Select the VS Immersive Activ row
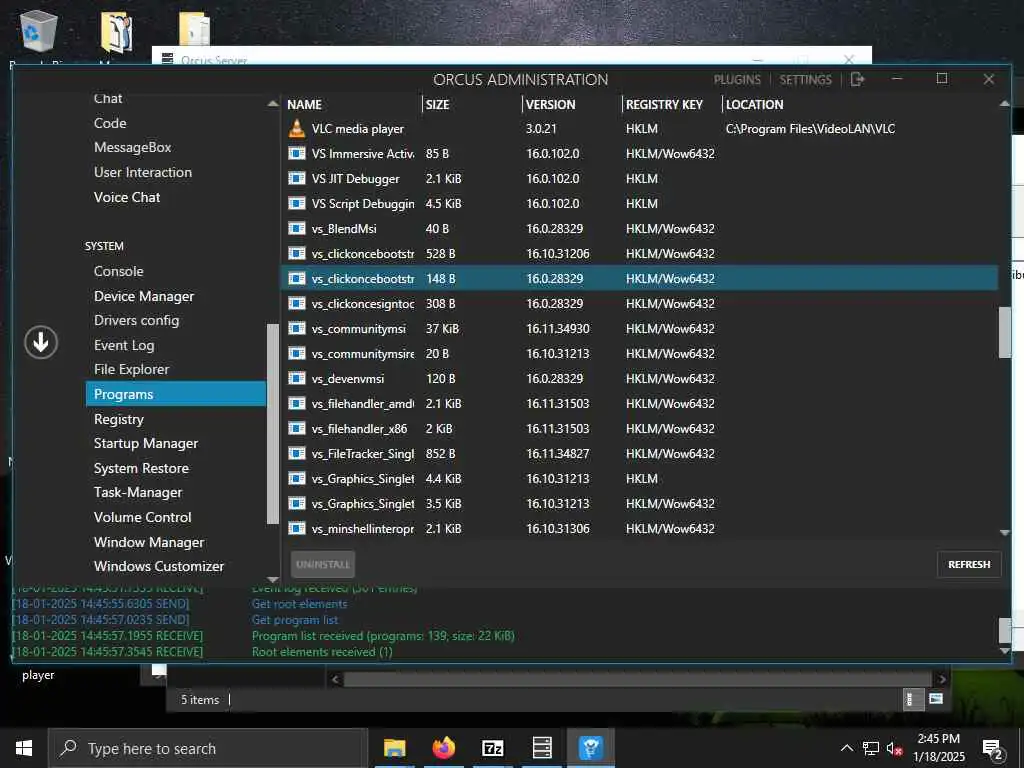 pos(639,153)
